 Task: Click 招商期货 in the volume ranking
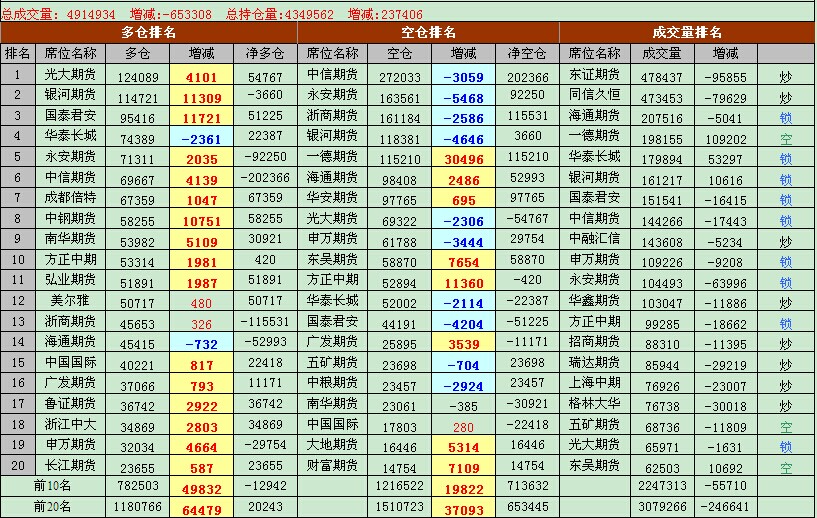(595, 342)
